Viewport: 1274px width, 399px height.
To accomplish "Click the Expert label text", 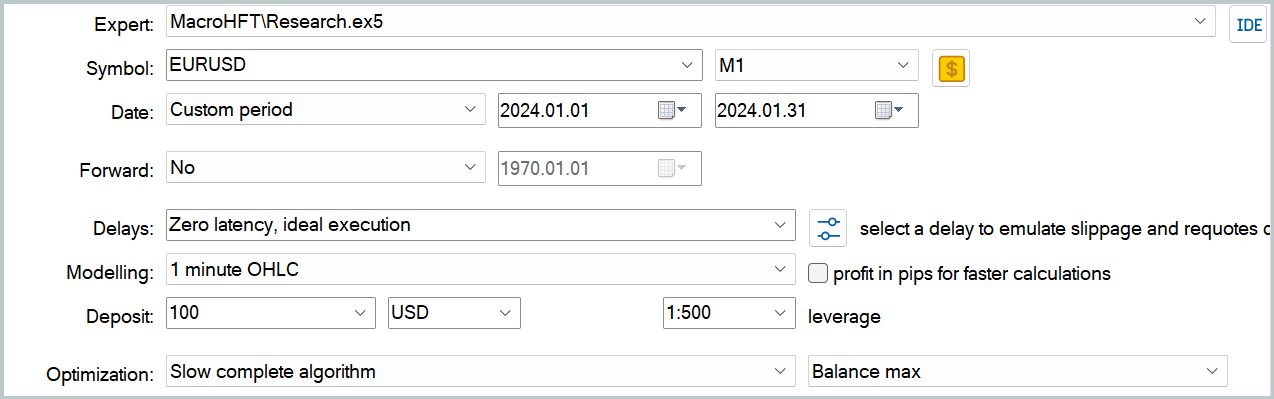I will tap(124, 25).
